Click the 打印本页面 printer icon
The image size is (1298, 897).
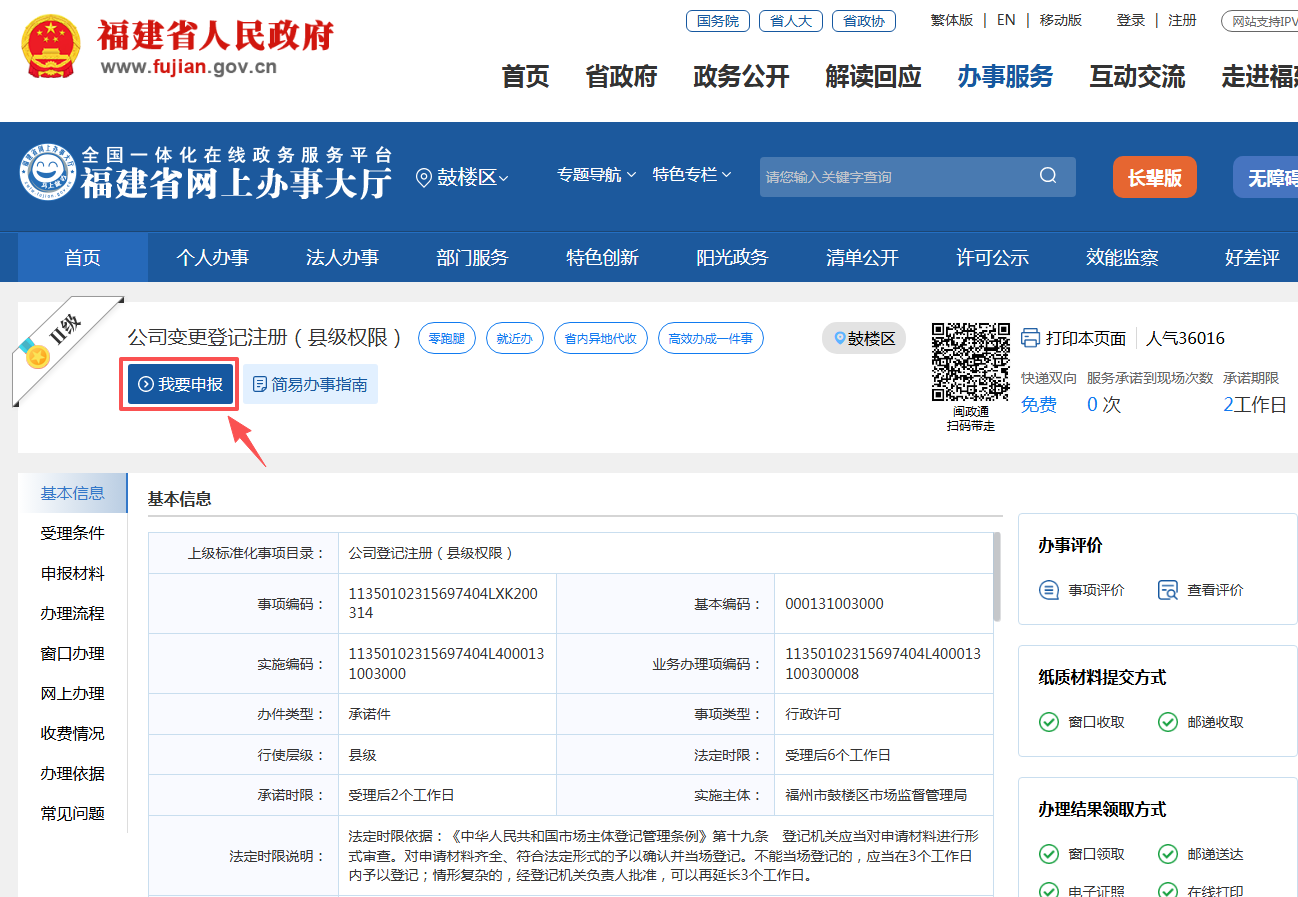point(1030,338)
